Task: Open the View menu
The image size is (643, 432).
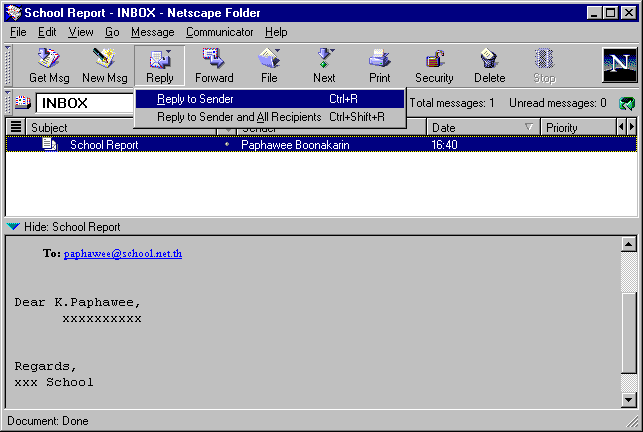Action: pyautogui.click(x=81, y=32)
